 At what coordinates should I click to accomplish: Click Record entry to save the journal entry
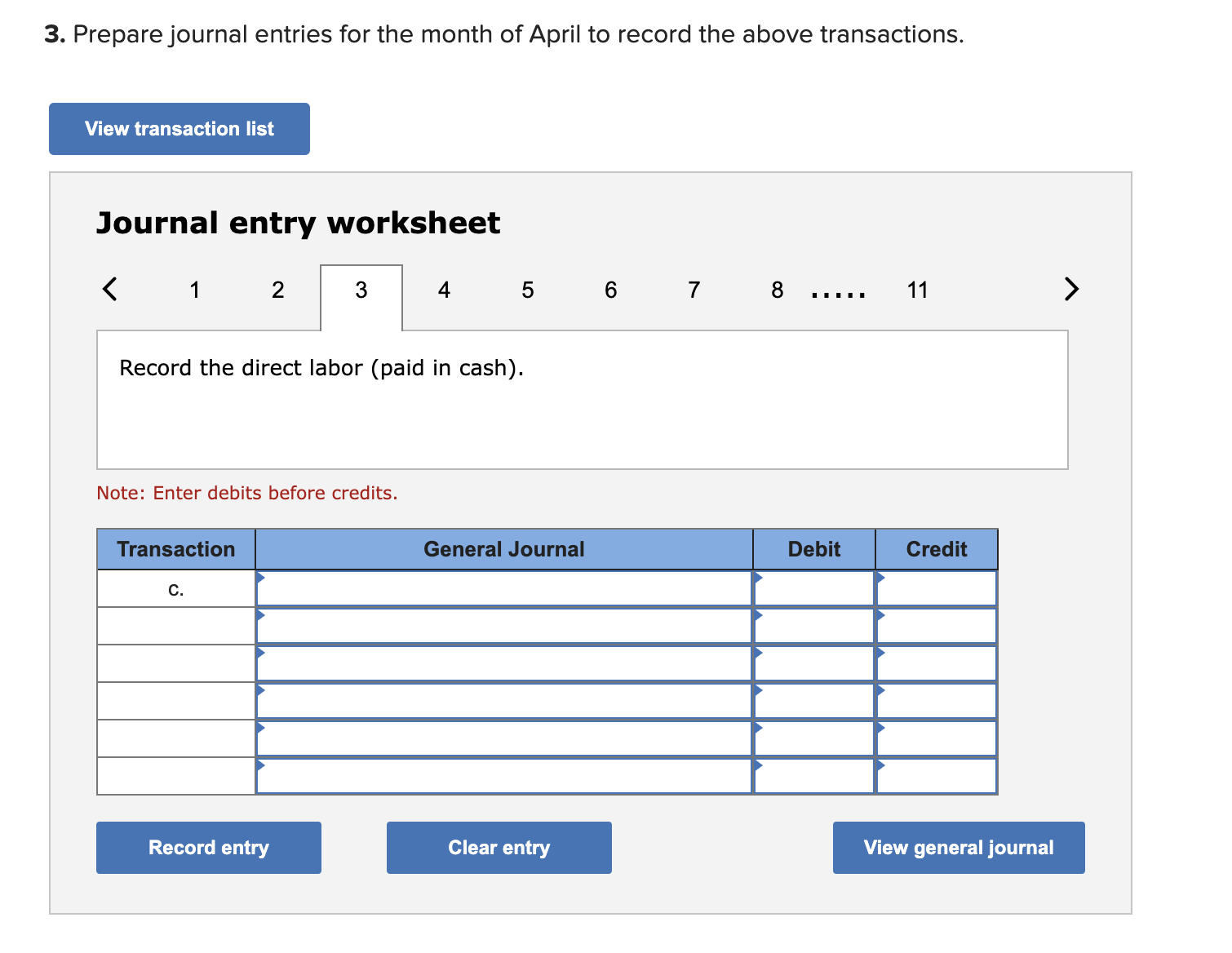point(208,847)
